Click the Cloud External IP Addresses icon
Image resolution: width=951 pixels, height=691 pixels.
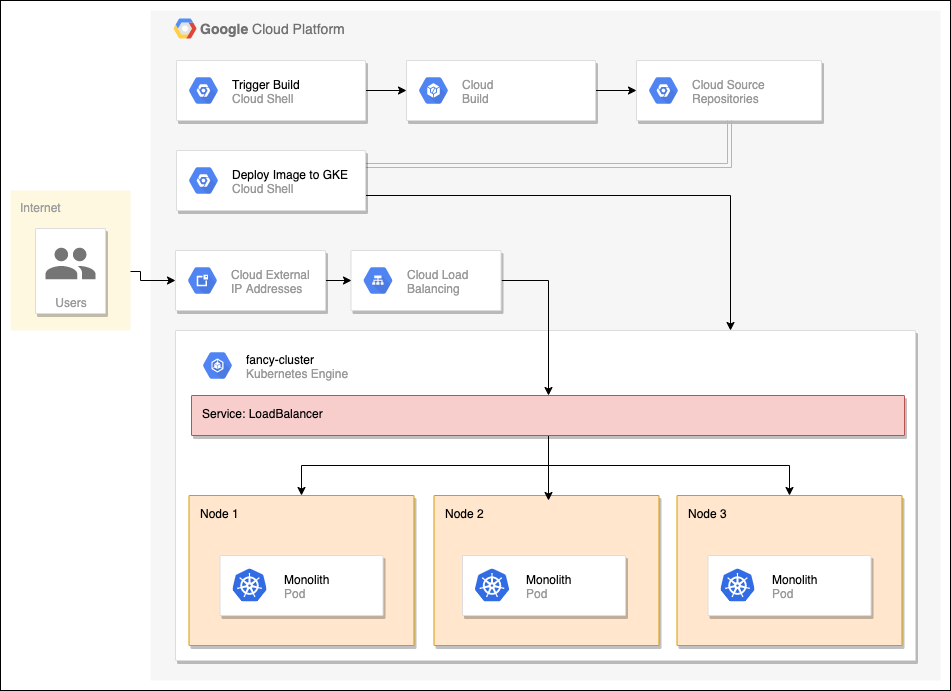tap(203, 281)
